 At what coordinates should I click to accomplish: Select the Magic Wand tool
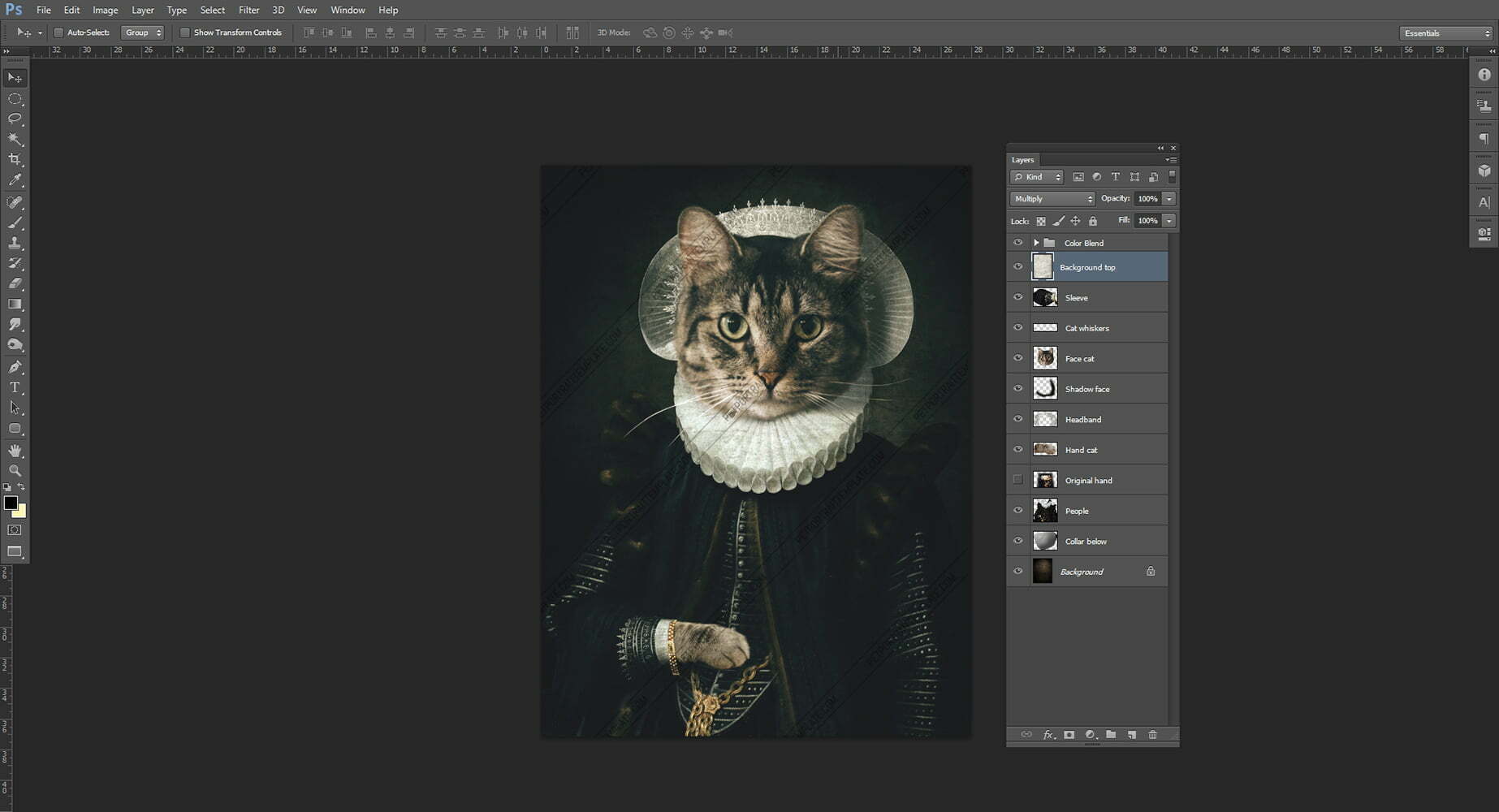tap(15, 140)
